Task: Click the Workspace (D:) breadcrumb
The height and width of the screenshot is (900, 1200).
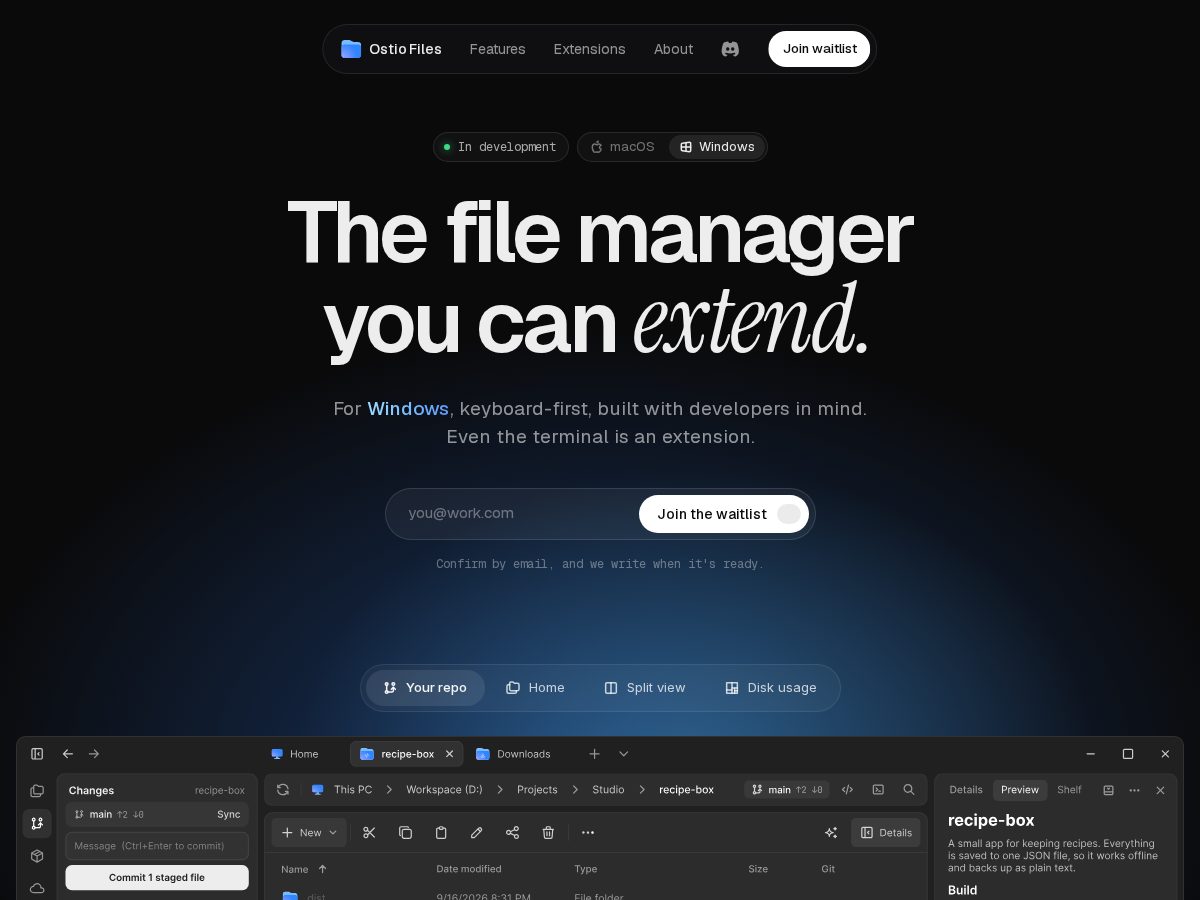Action: tap(444, 790)
